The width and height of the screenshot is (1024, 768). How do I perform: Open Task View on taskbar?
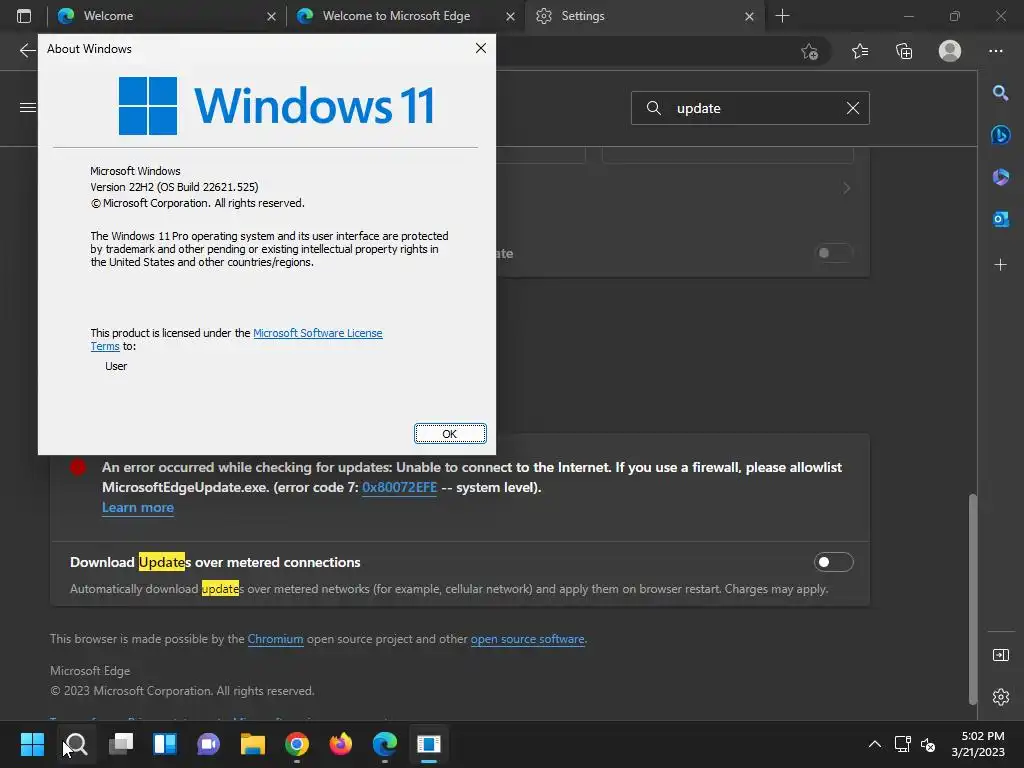pos(121,744)
